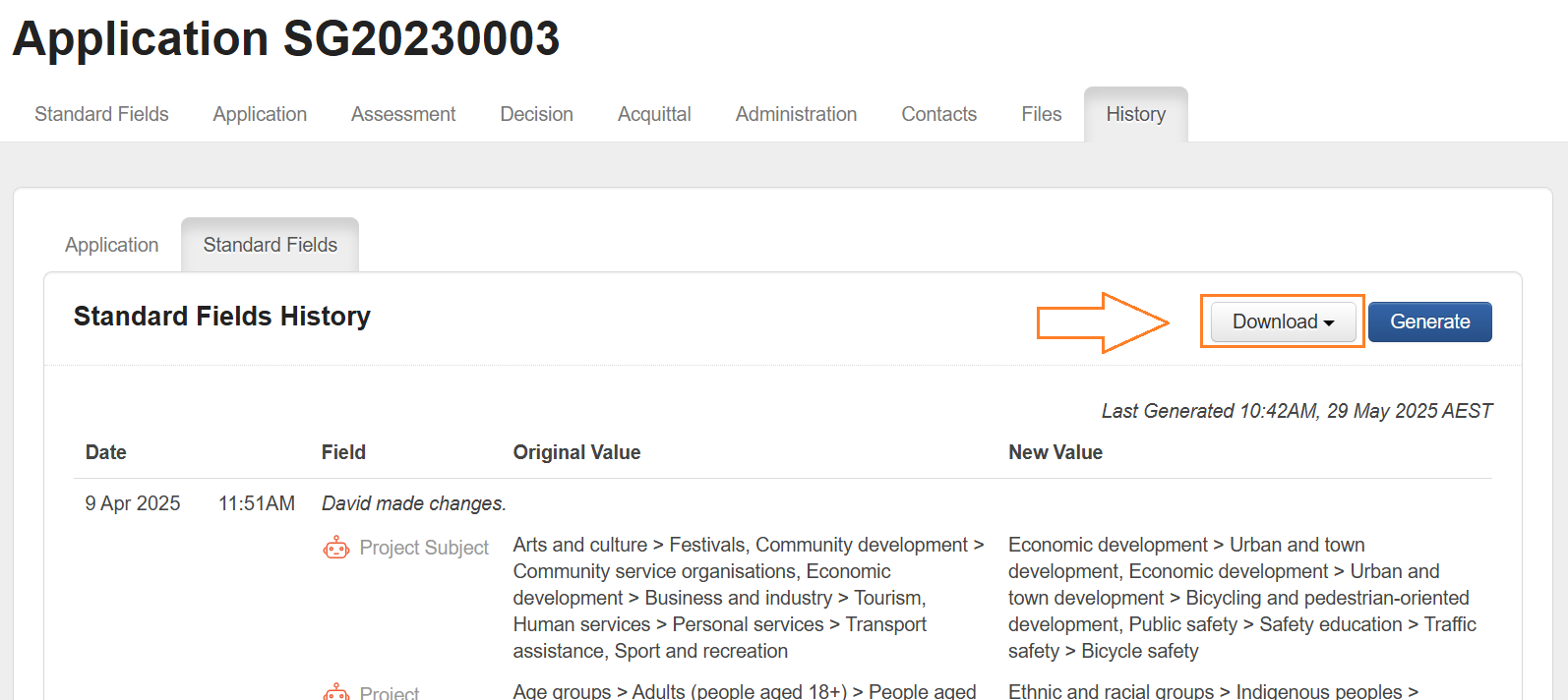Click the active History tab
This screenshot has height=700, width=1568.
coord(1135,114)
